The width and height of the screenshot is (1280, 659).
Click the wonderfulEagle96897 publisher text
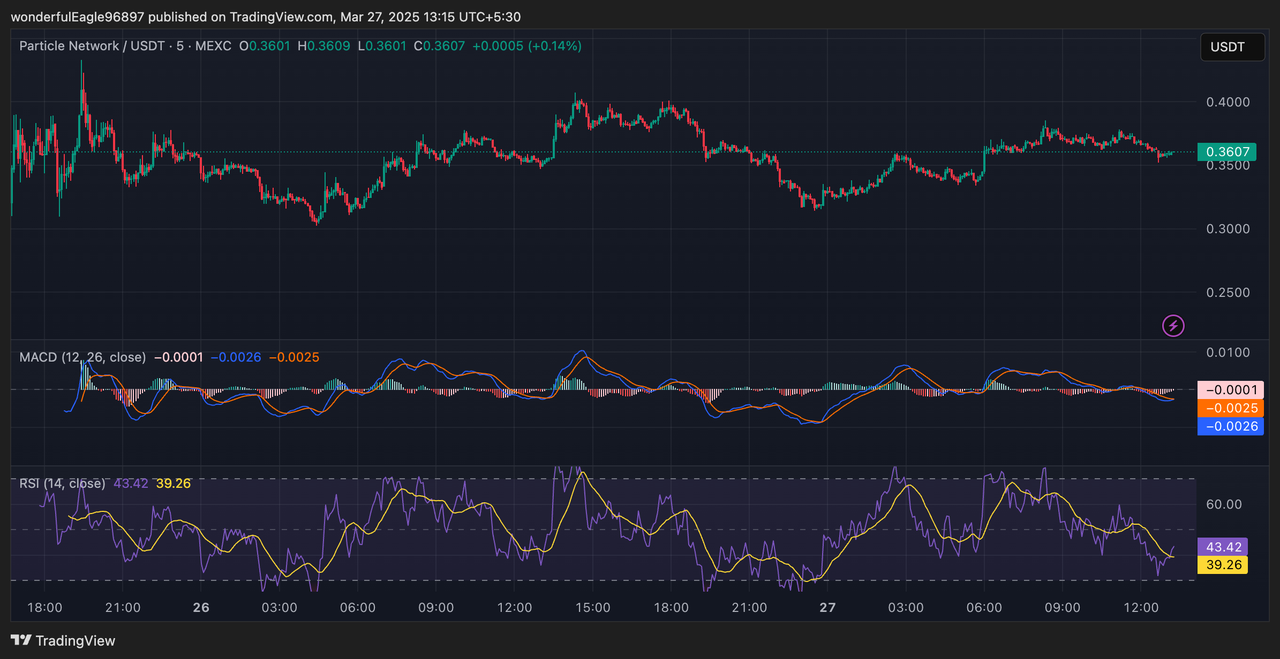[x=78, y=17]
